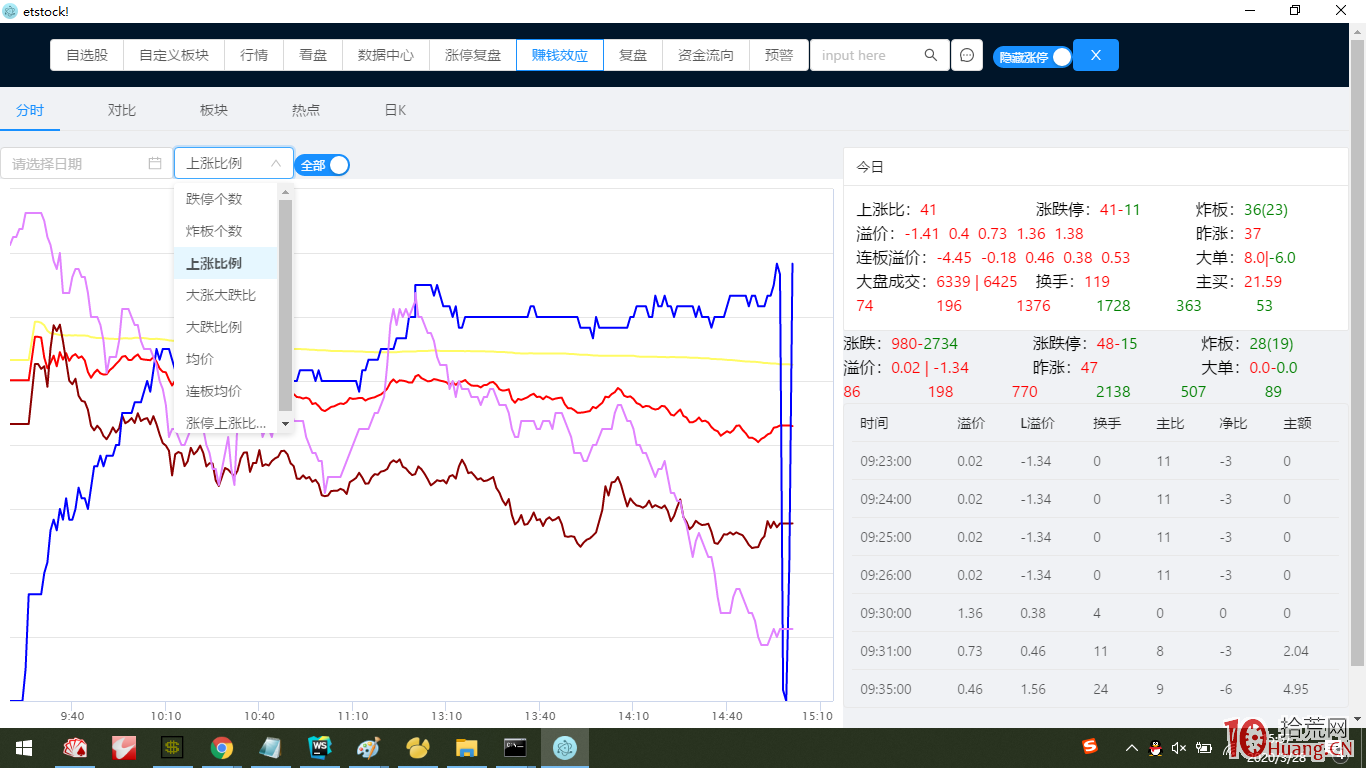Image resolution: width=1366 pixels, height=768 pixels.
Task: Switch to the 板块 tab
Action: click(x=214, y=110)
